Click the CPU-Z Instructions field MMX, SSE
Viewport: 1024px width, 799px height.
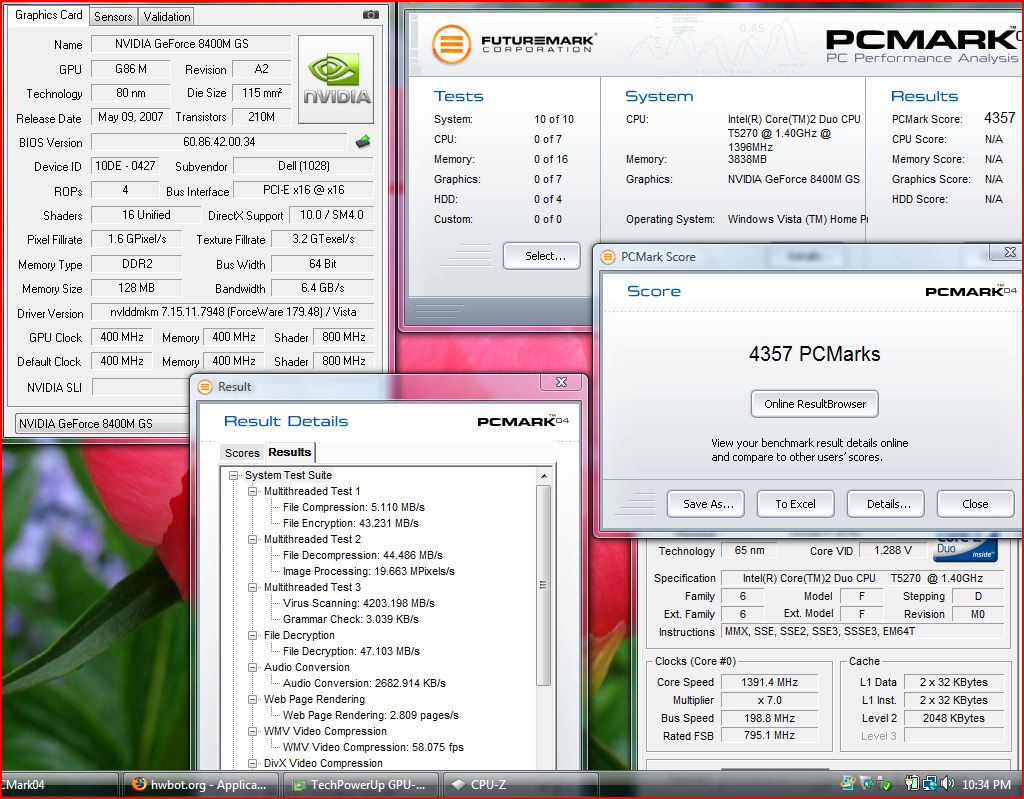(x=862, y=632)
